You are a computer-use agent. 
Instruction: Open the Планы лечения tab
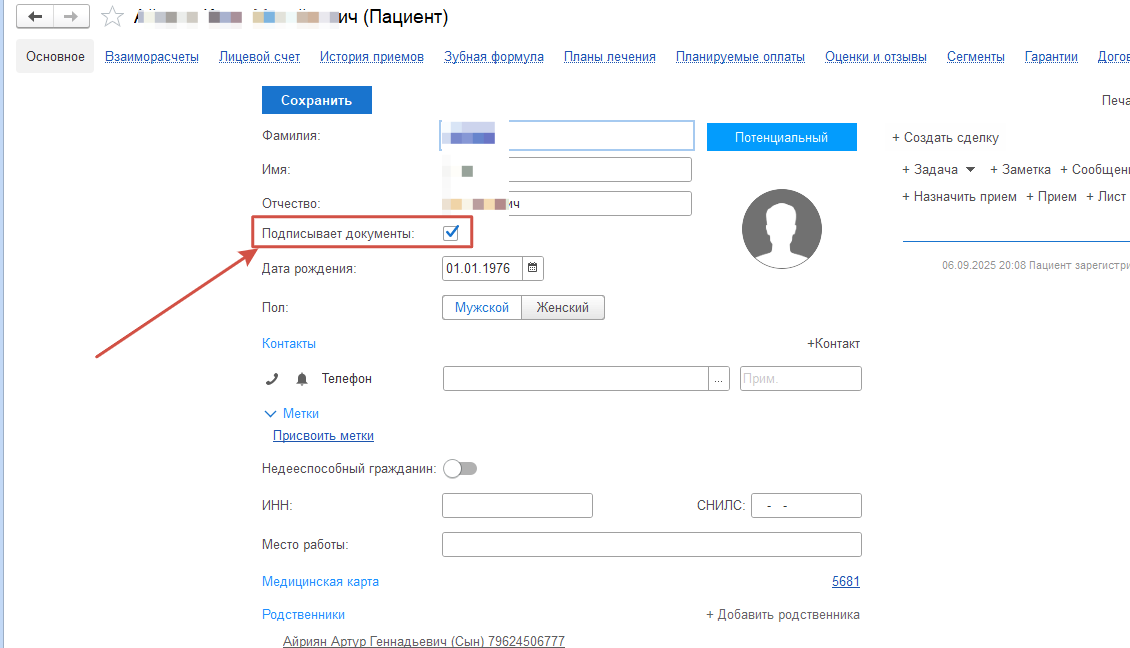click(x=610, y=56)
